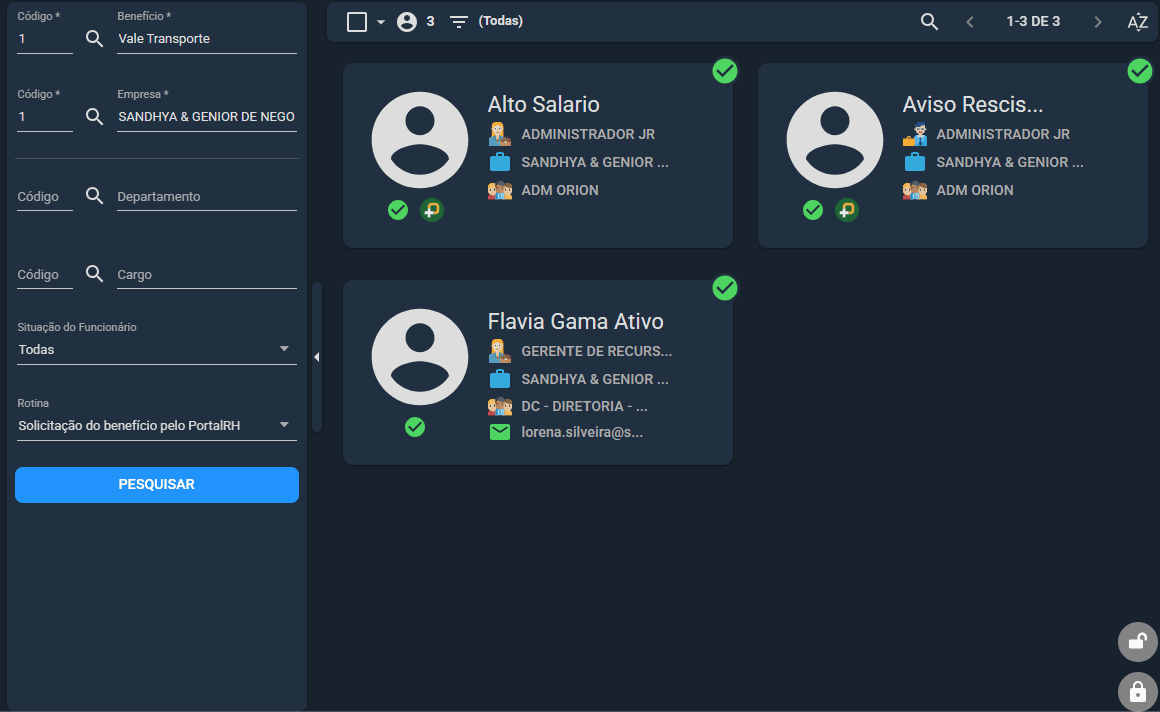Click green corner checkmark on Alto Salario card
1160x712 pixels.
[x=725, y=71]
